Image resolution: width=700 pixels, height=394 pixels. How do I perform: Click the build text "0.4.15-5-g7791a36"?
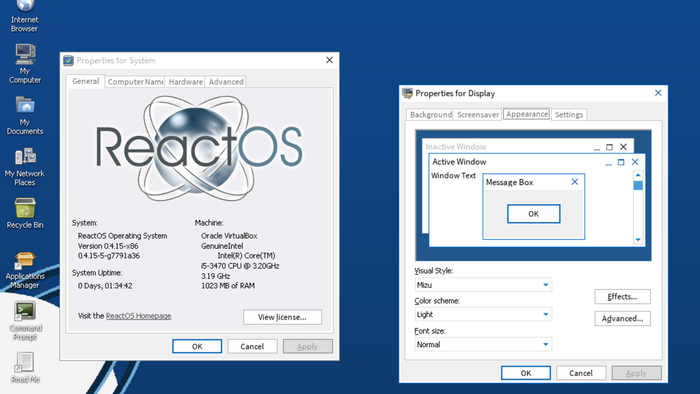coord(108,256)
